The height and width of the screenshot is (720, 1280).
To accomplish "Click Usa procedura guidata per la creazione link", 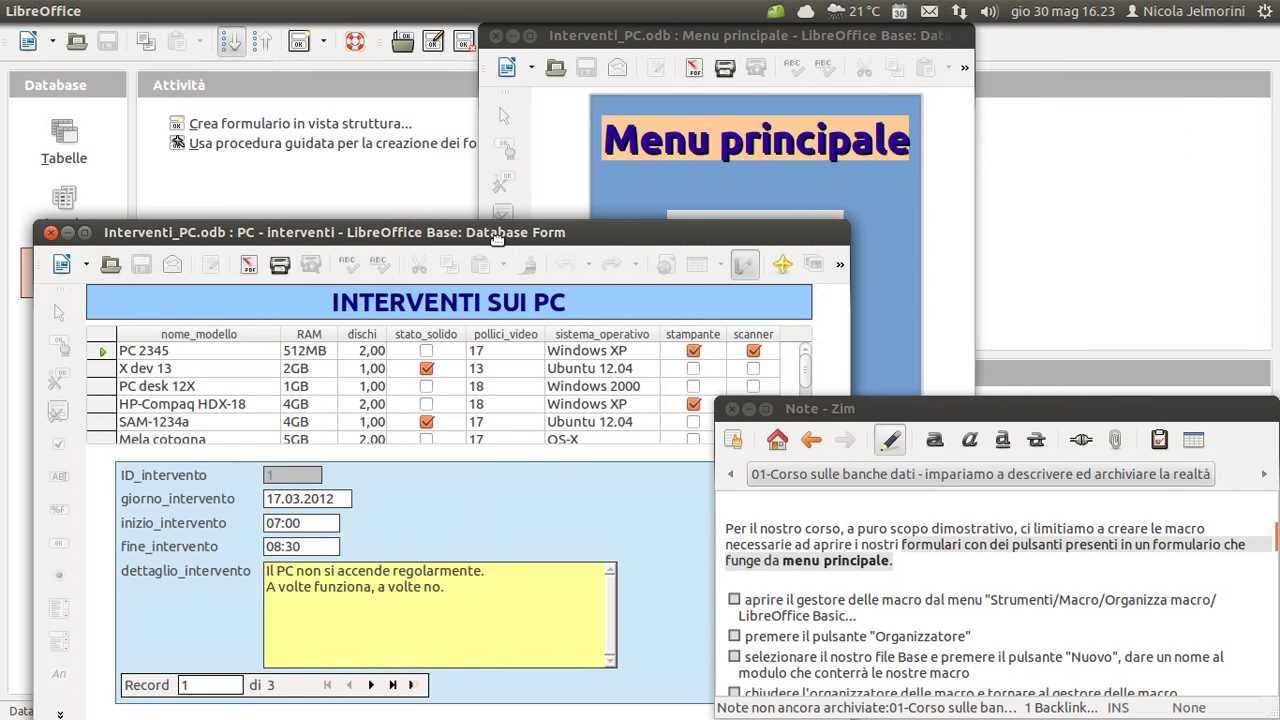I will pyautogui.click(x=332, y=143).
